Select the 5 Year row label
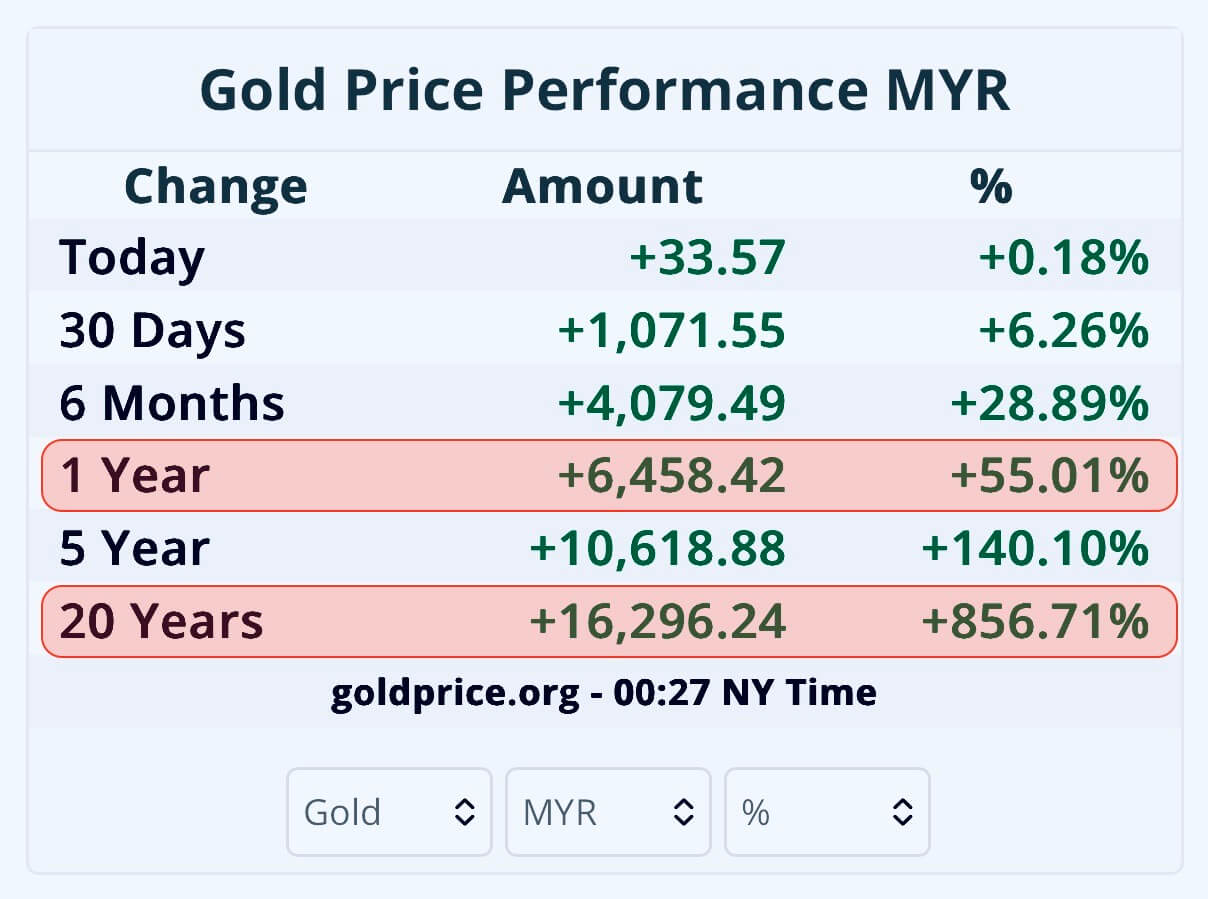This screenshot has height=899, width=1208. click(135, 549)
